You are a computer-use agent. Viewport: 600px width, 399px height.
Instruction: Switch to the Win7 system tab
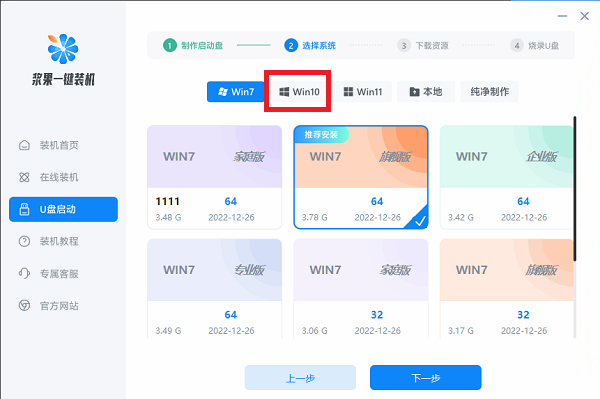point(236,92)
